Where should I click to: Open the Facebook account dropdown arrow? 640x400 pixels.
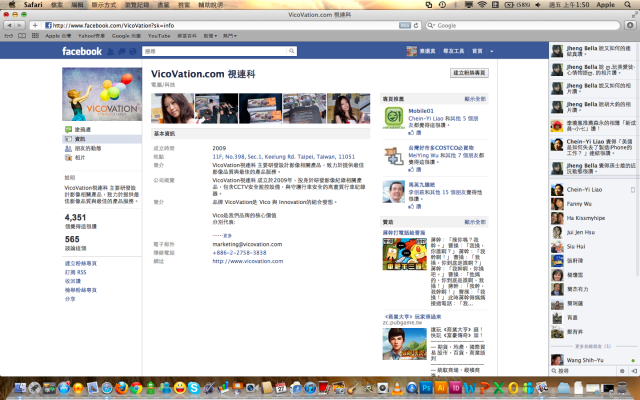(x=491, y=51)
